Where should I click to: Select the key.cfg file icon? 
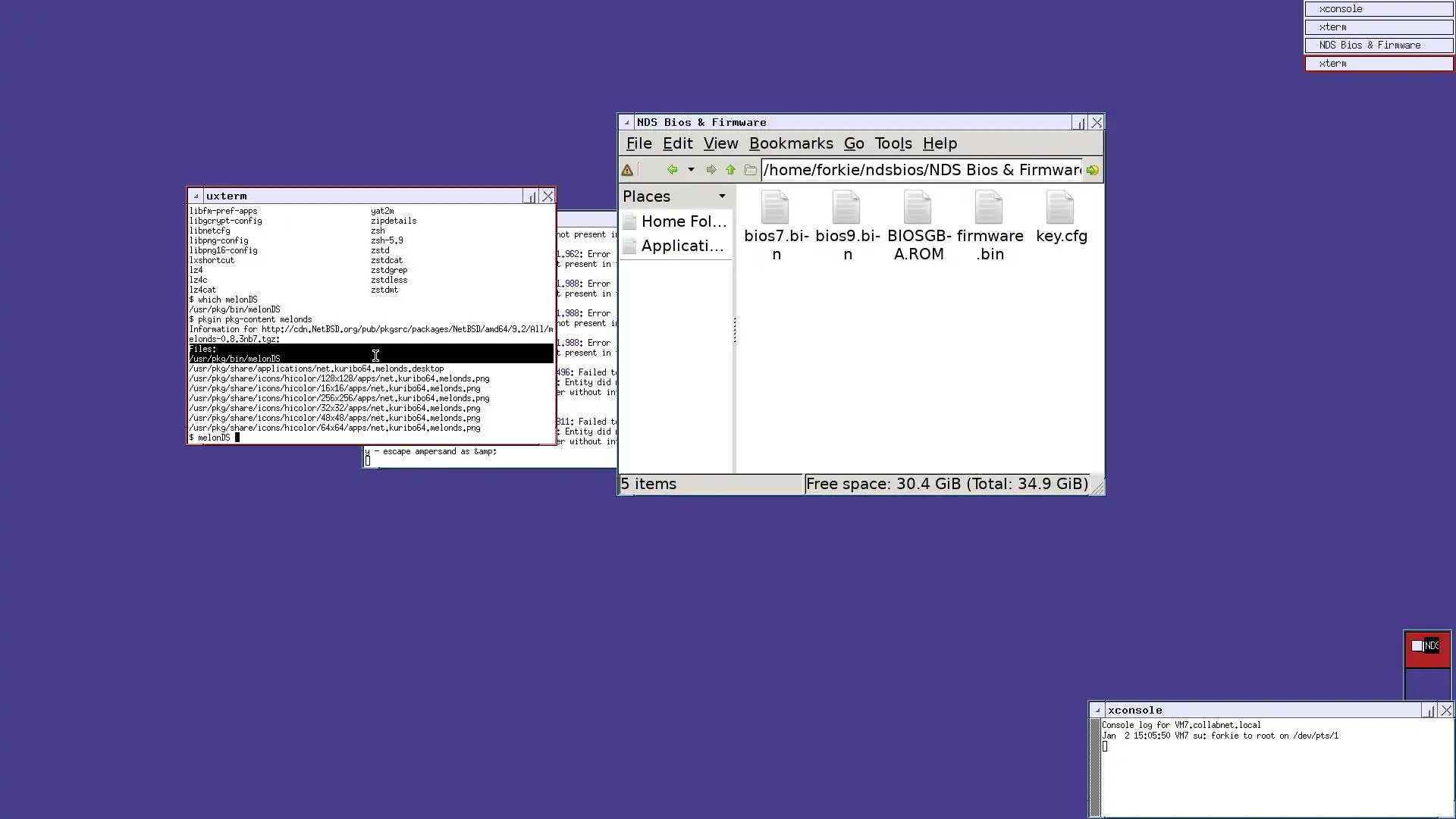point(1060,209)
